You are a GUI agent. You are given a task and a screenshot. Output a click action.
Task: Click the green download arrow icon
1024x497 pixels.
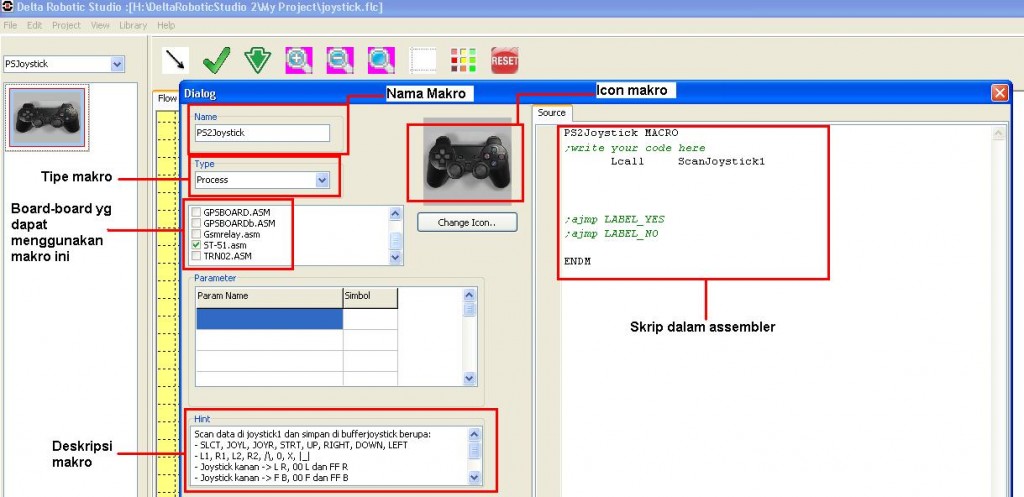[257, 60]
